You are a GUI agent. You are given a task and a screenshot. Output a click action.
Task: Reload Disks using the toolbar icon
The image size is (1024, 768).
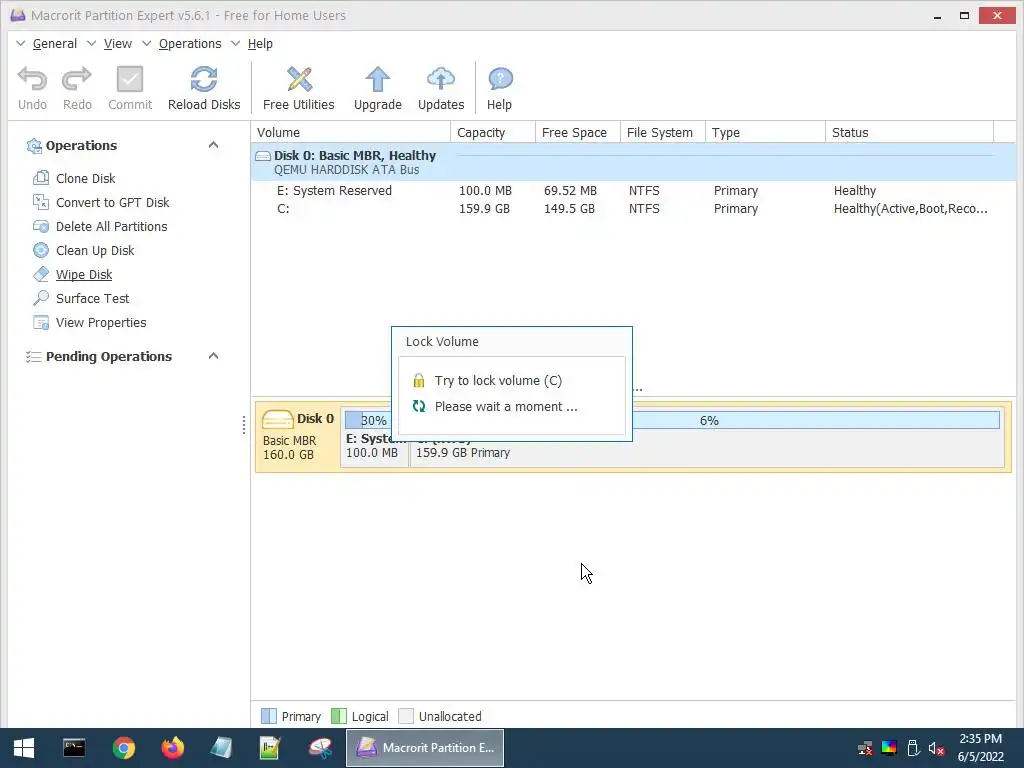[x=204, y=79]
